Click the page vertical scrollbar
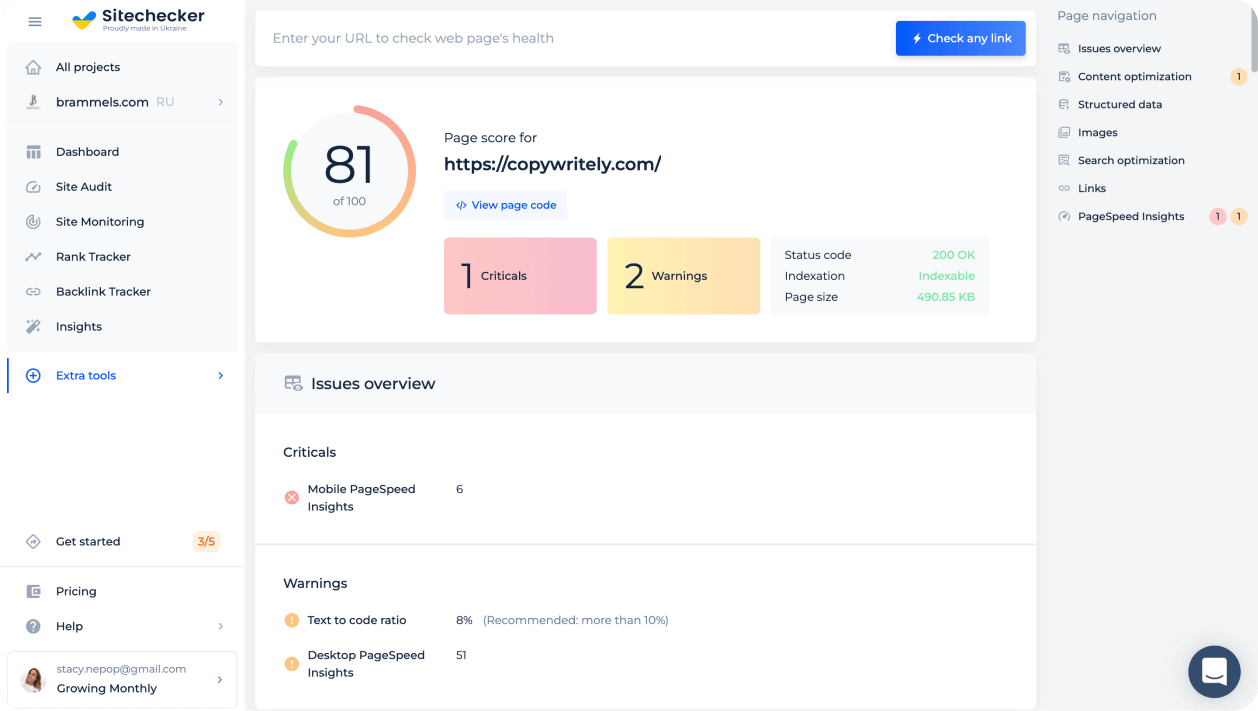The height and width of the screenshot is (711, 1258). (x=1254, y=40)
